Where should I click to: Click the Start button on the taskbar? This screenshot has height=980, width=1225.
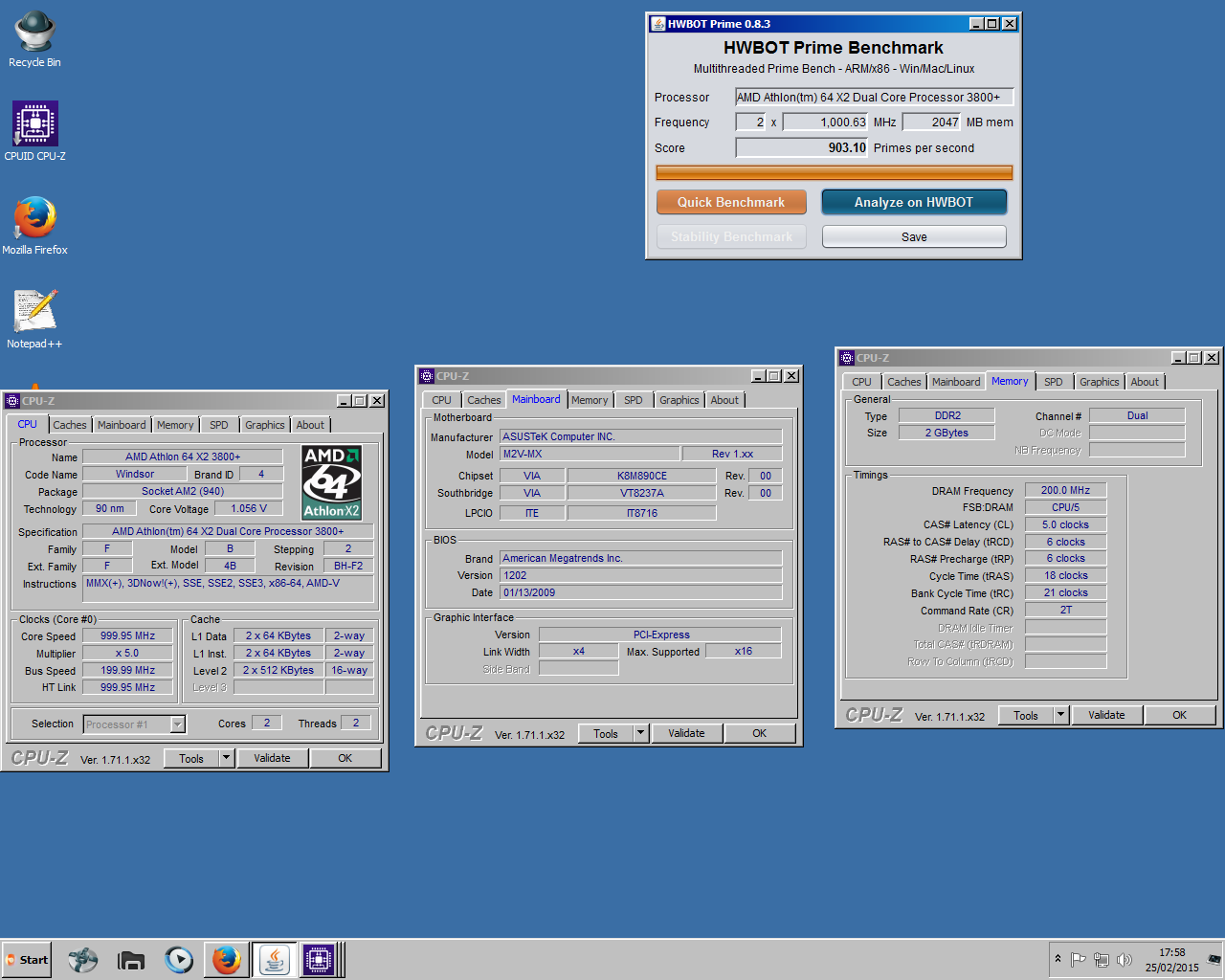[26, 960]
